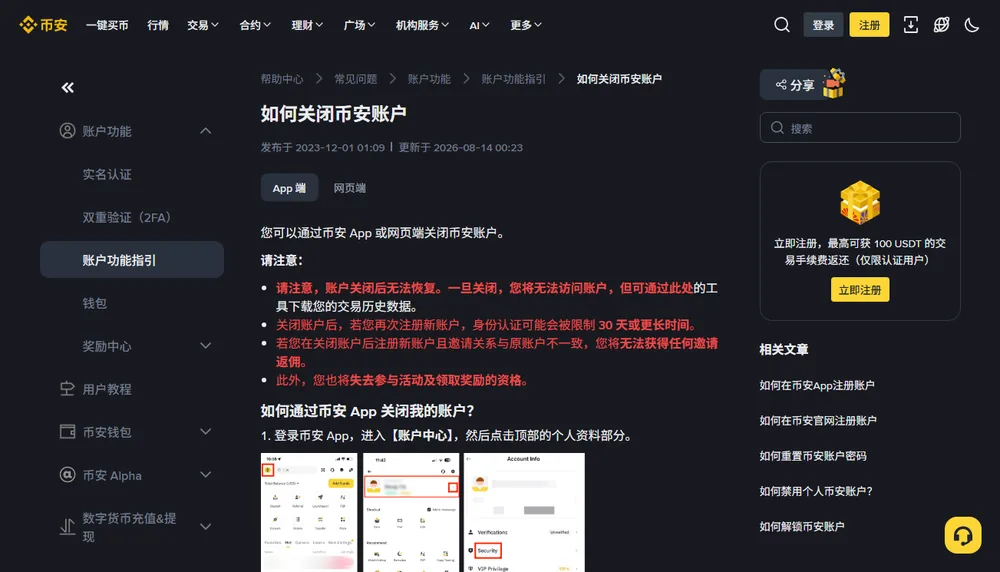This screenshot has height=572, width=1000.
Task: Open related article 如何在币安官网注册账户
Action: coord(818,420)
